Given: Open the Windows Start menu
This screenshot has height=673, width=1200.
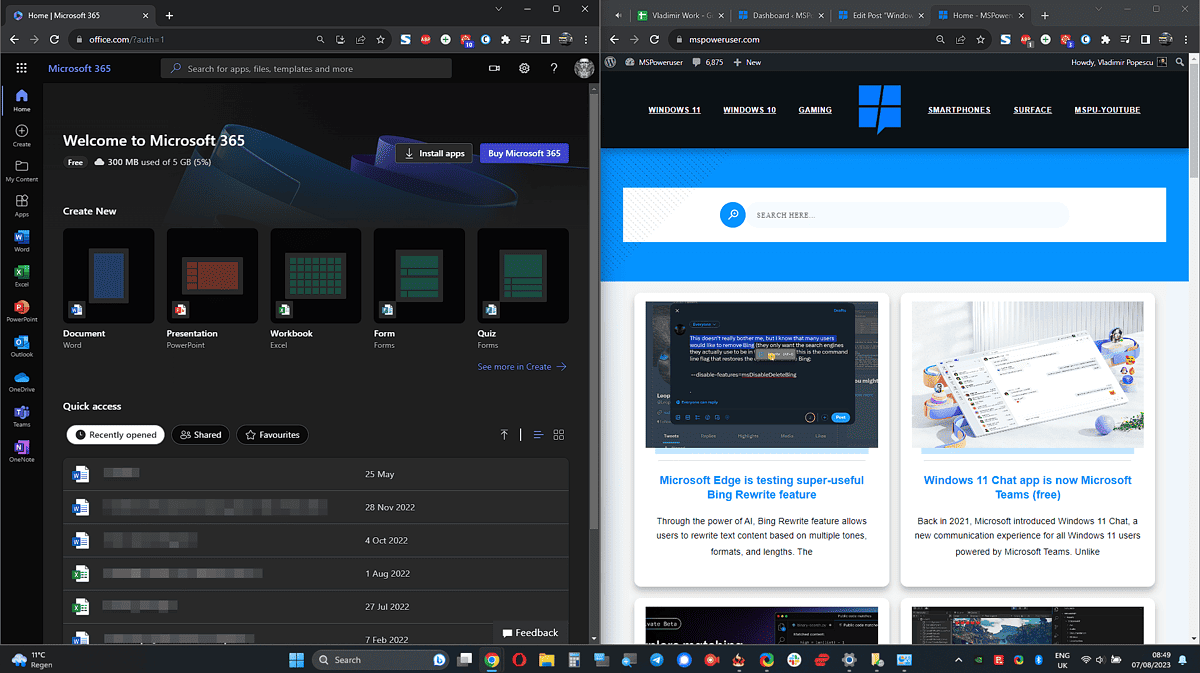Looking at the screenshot, I should (x=297, y=659).
